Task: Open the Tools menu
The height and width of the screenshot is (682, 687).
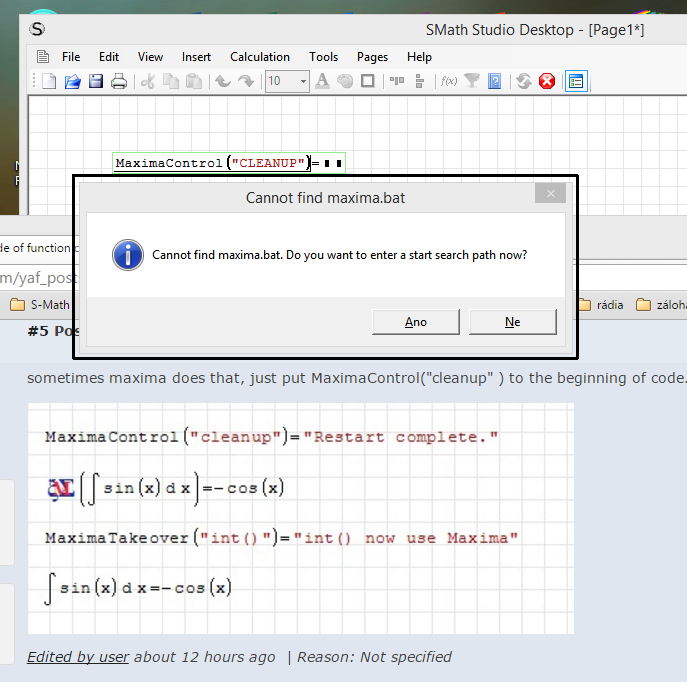Action: tap(323, 57)
